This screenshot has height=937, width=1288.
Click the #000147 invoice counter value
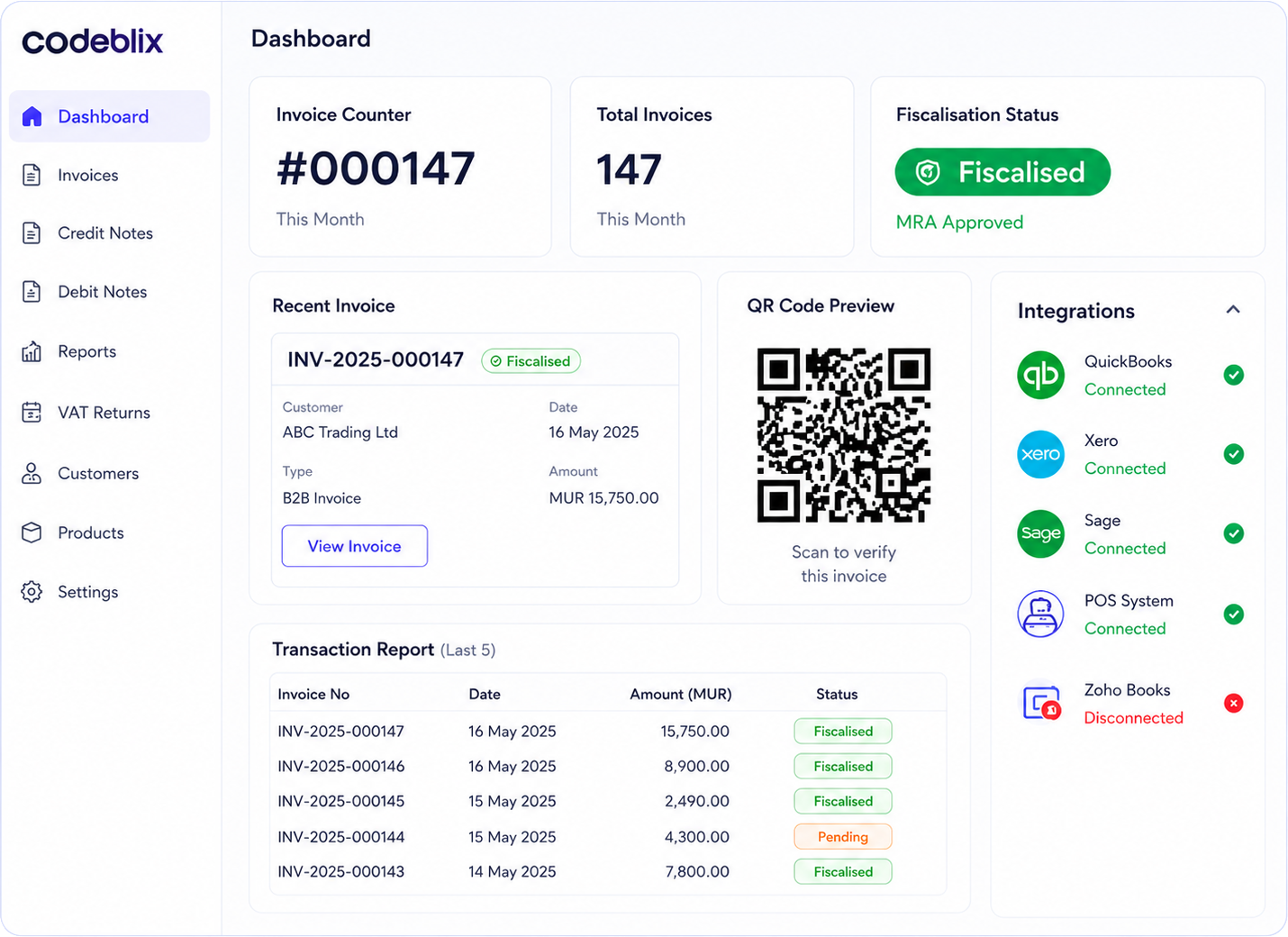click(376, 169)
